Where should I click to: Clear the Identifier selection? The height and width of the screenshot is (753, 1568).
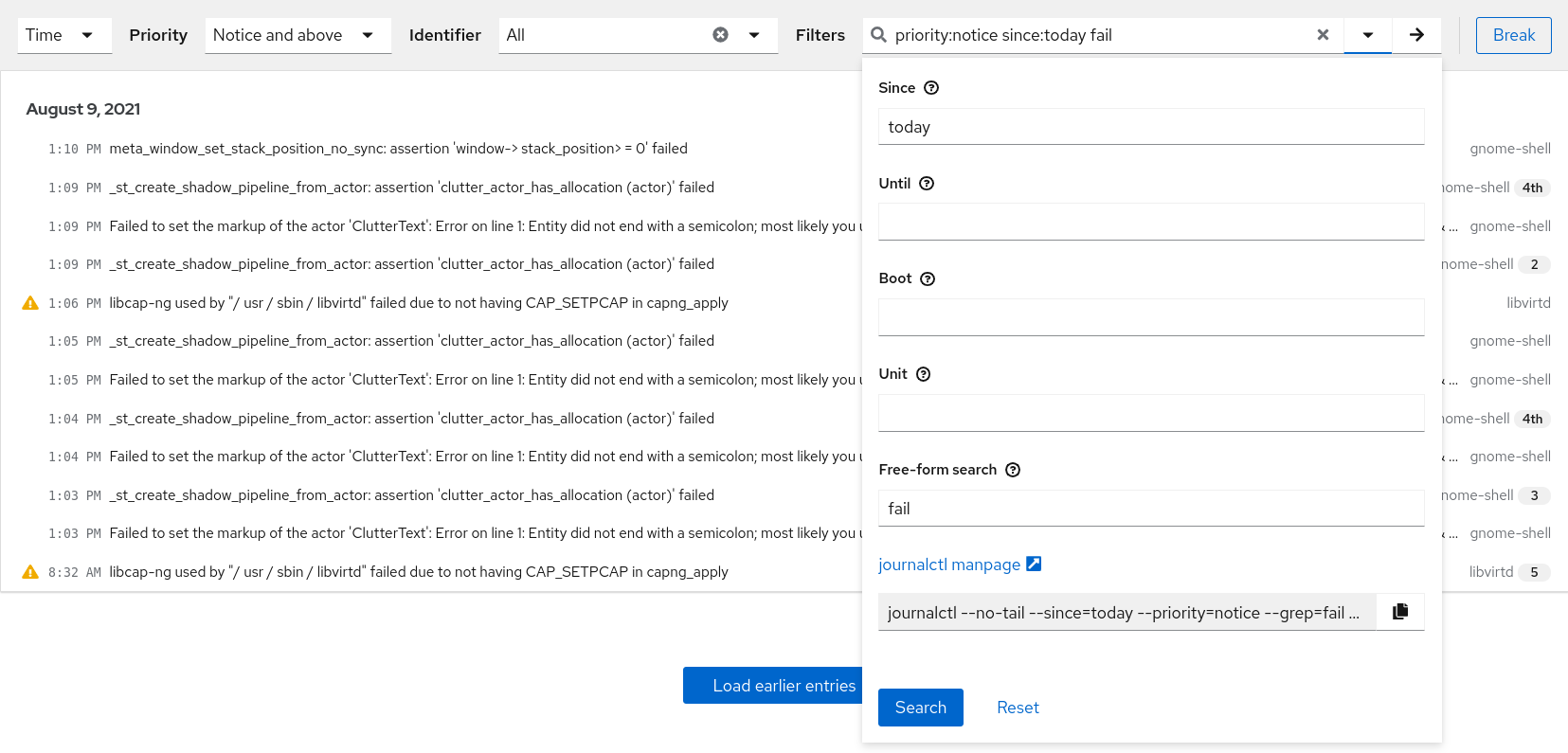(x=720, y=35)
